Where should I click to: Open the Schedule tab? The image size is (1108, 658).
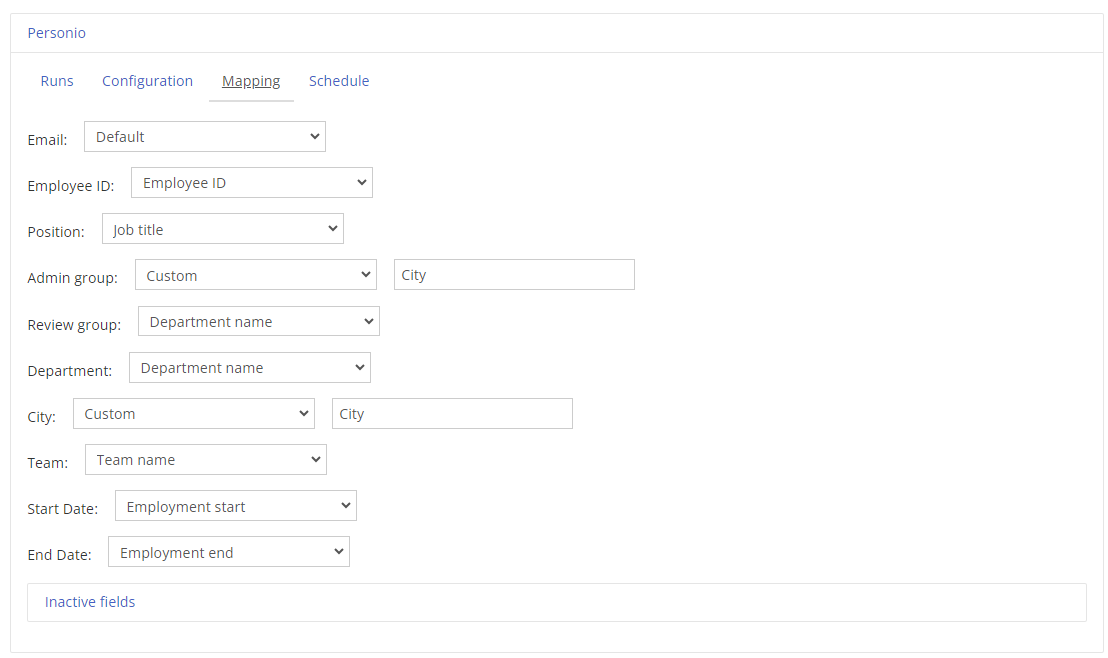(x=339, y=81)
